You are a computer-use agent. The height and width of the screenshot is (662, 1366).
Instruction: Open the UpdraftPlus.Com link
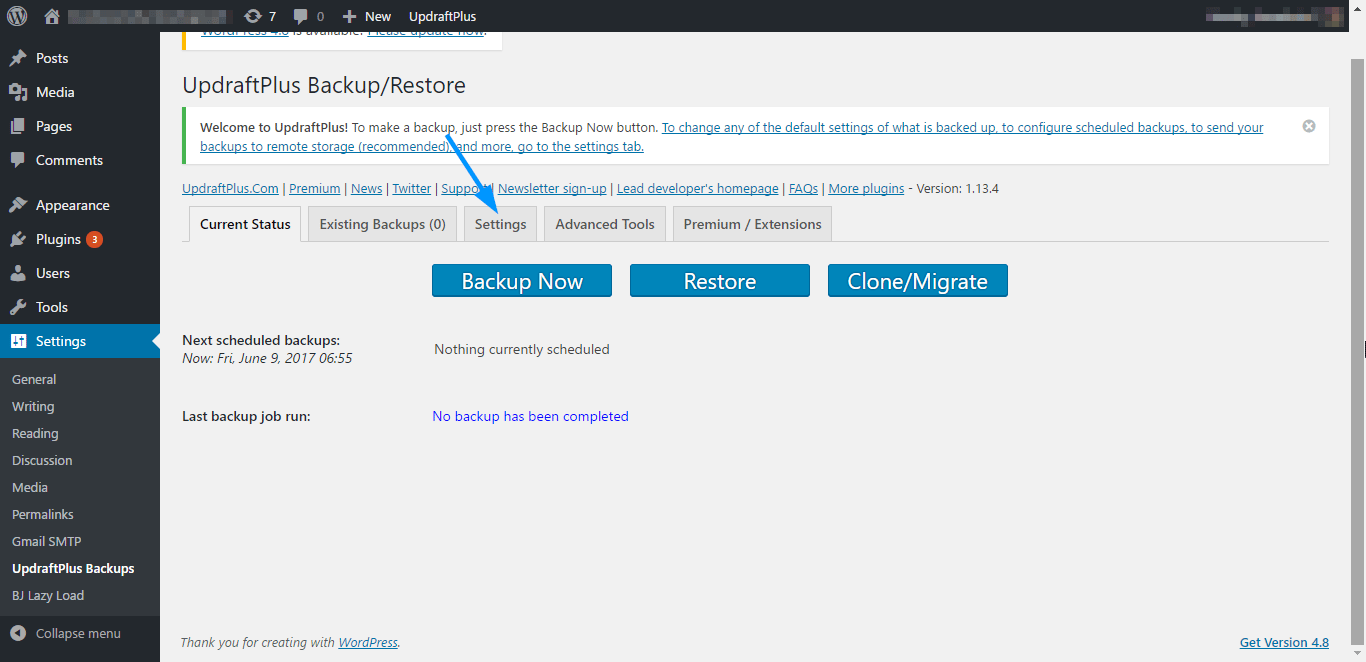(x=230, y=188)
